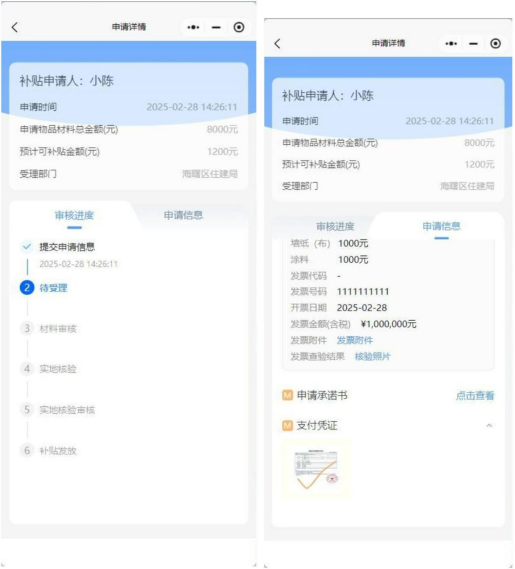Click orange M icon beside 支付凭证
Image resolution: width=515 pixels, height=569 pixels.
coord(287,425)
